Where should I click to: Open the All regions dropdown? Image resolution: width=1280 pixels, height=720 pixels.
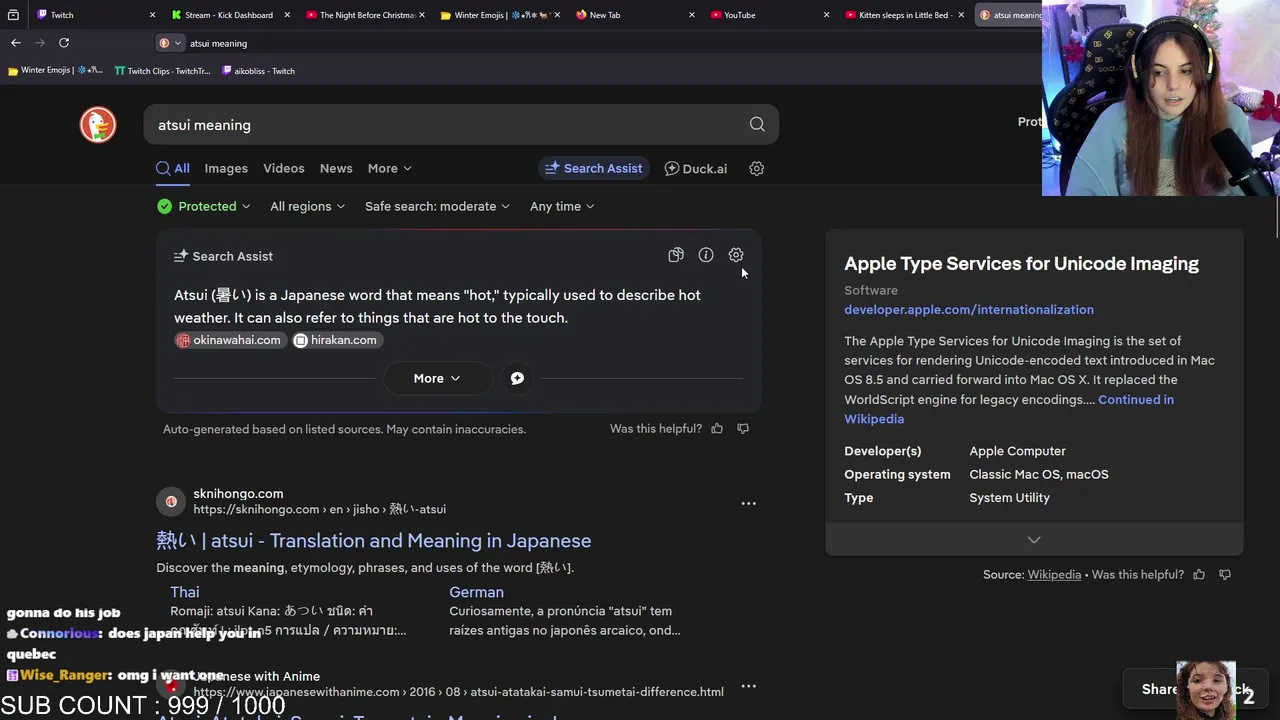(x=307, y=206)
